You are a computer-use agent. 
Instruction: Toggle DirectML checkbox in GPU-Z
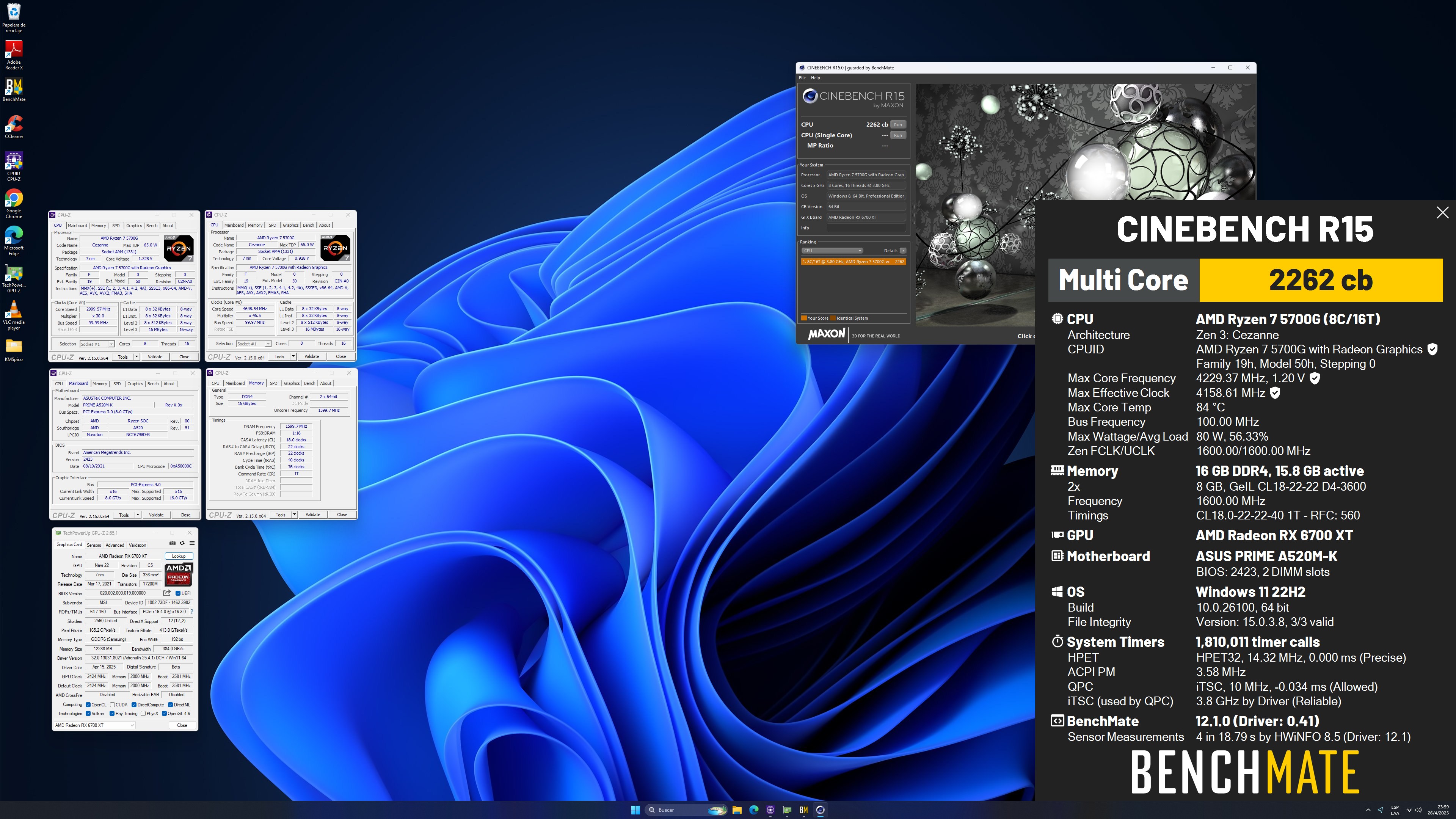[x=170, y=705]
